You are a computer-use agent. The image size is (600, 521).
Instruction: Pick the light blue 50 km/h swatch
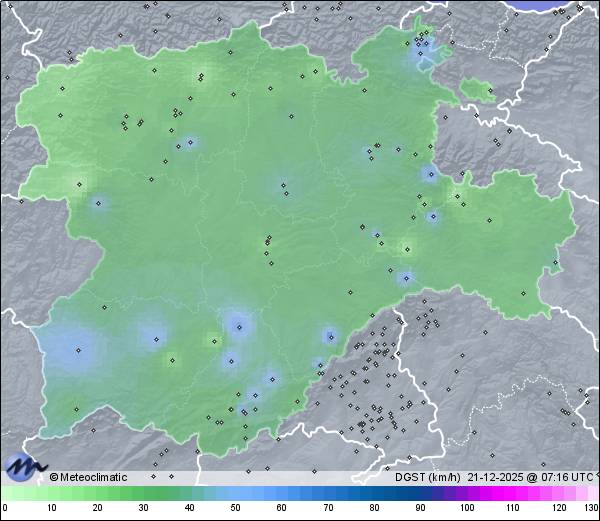235,494
